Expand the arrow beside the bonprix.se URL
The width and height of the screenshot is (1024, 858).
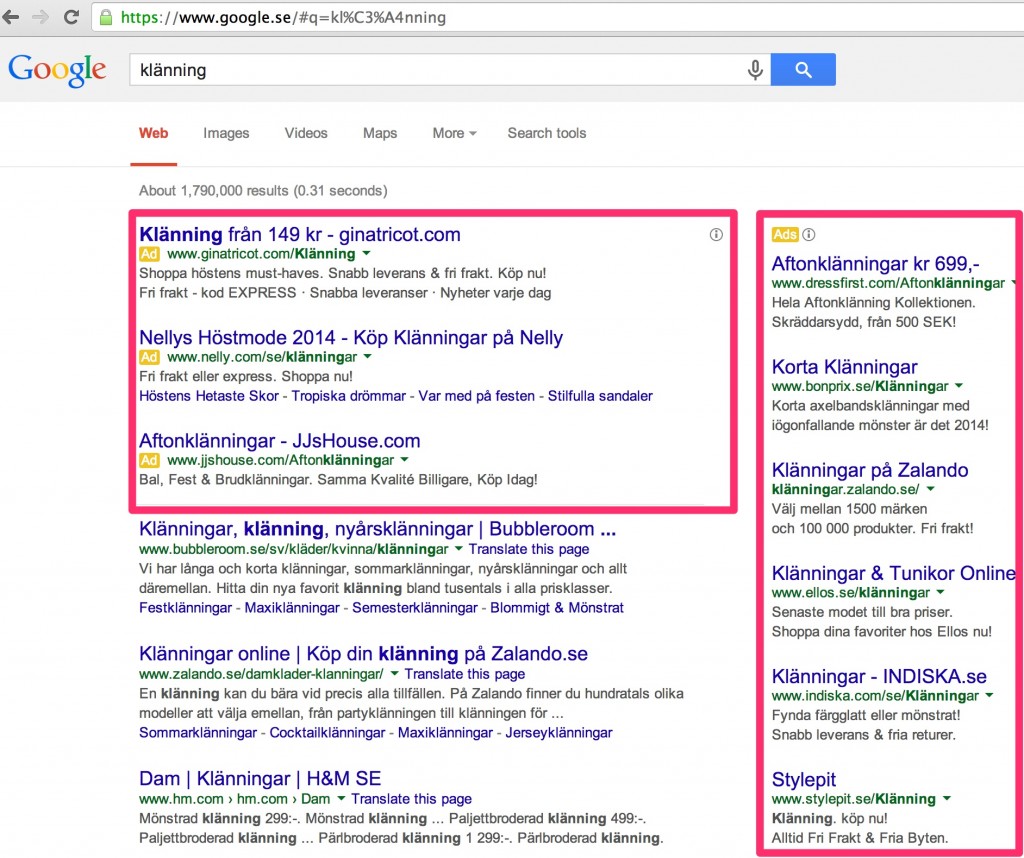[x=959, y=386]
